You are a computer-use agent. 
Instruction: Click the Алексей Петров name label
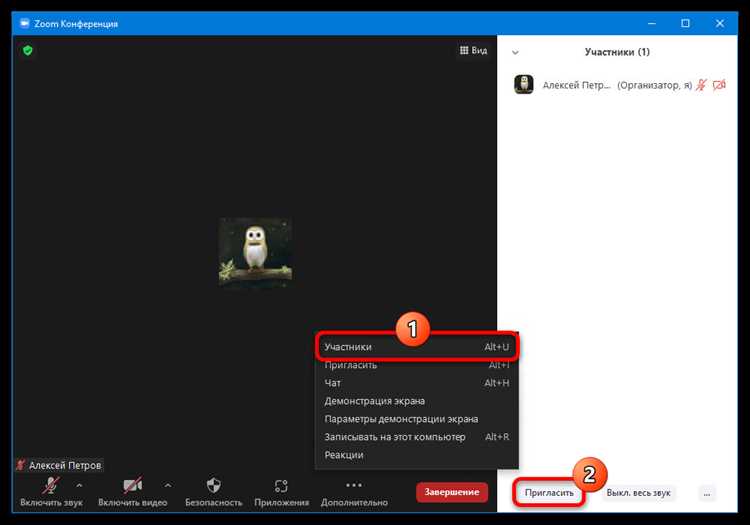point(65,465)
